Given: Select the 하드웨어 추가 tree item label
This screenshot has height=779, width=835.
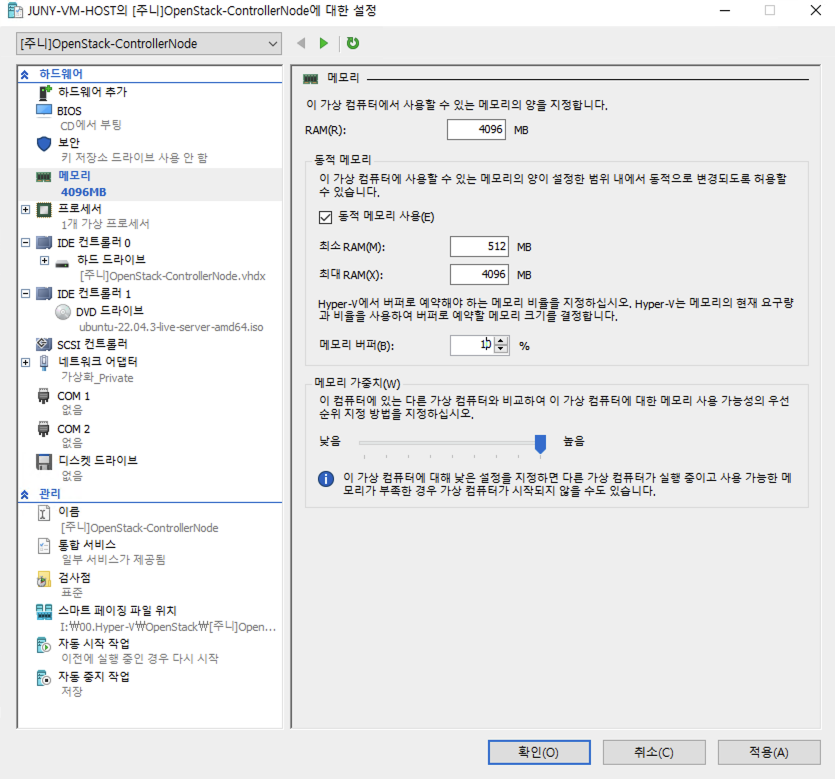Looking at the screenshot, I should tap(93, 92).
